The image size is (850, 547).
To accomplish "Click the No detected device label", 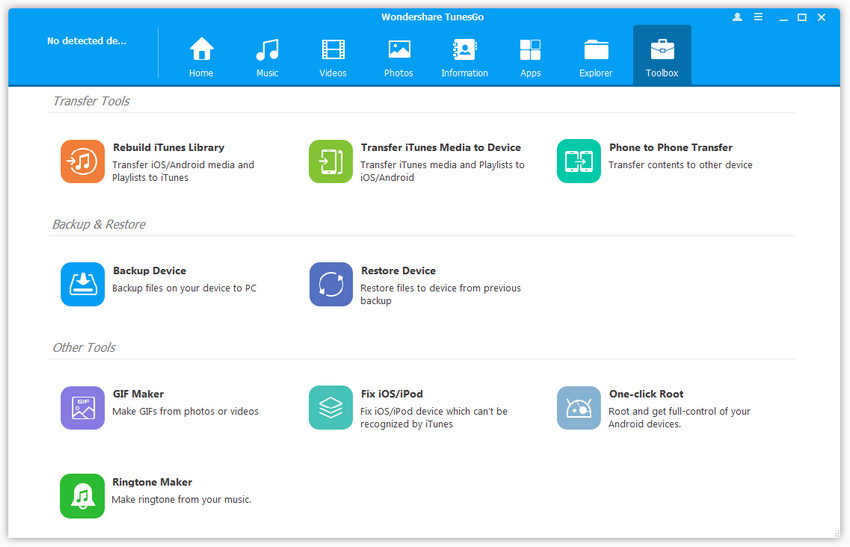I will click(x=86, y=41).
